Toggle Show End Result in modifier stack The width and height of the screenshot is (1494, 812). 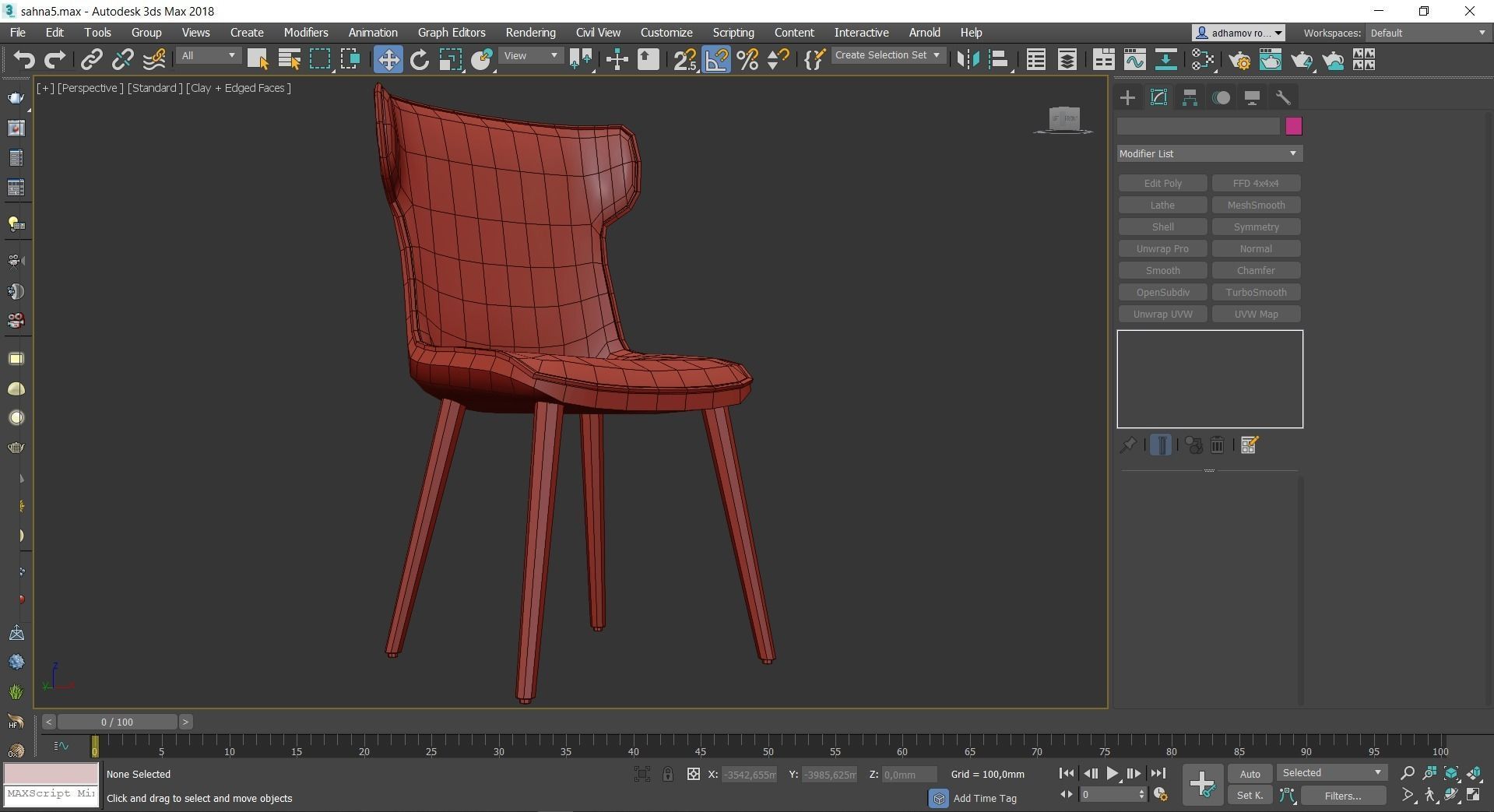[1161, 445]
